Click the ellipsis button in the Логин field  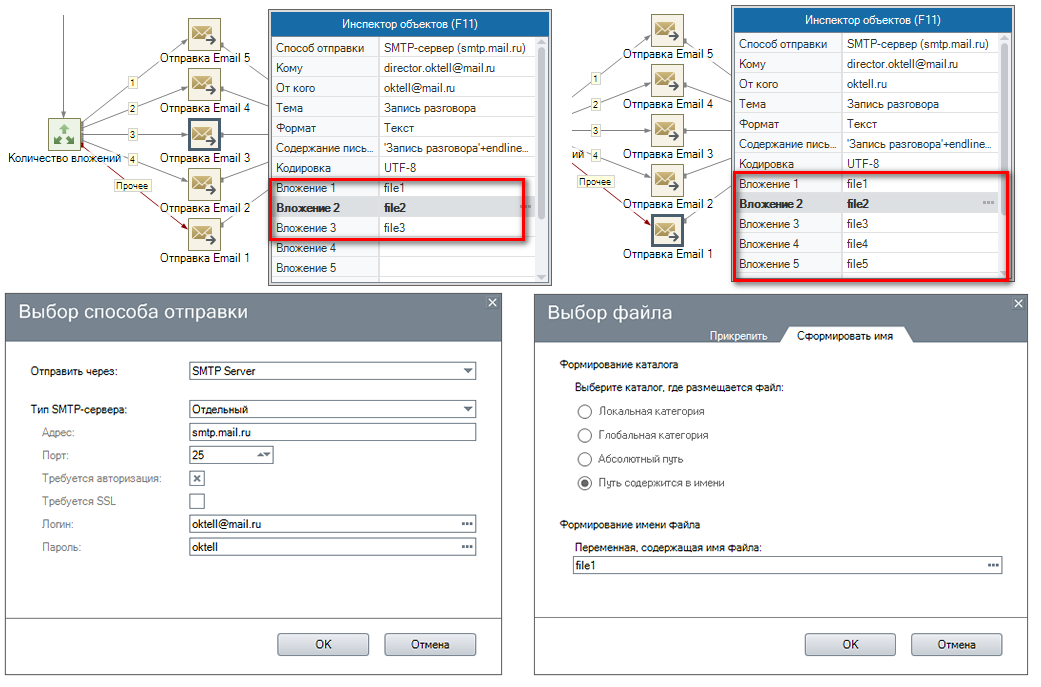click(x=466, y=524)
